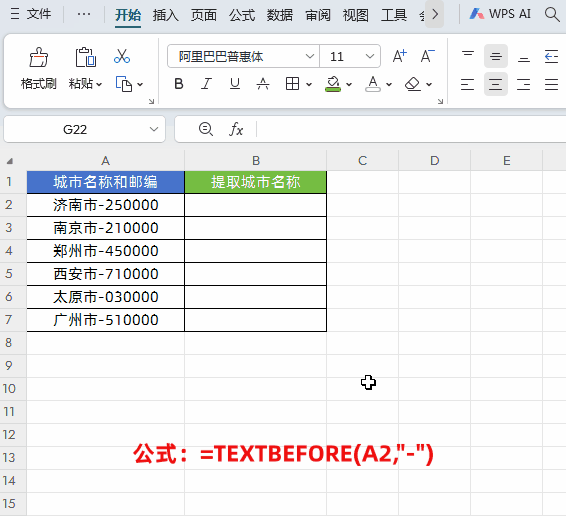The height and width of the screenshot is (516, 566).
Task: Decrease the font size
Action: coord(427,56)
